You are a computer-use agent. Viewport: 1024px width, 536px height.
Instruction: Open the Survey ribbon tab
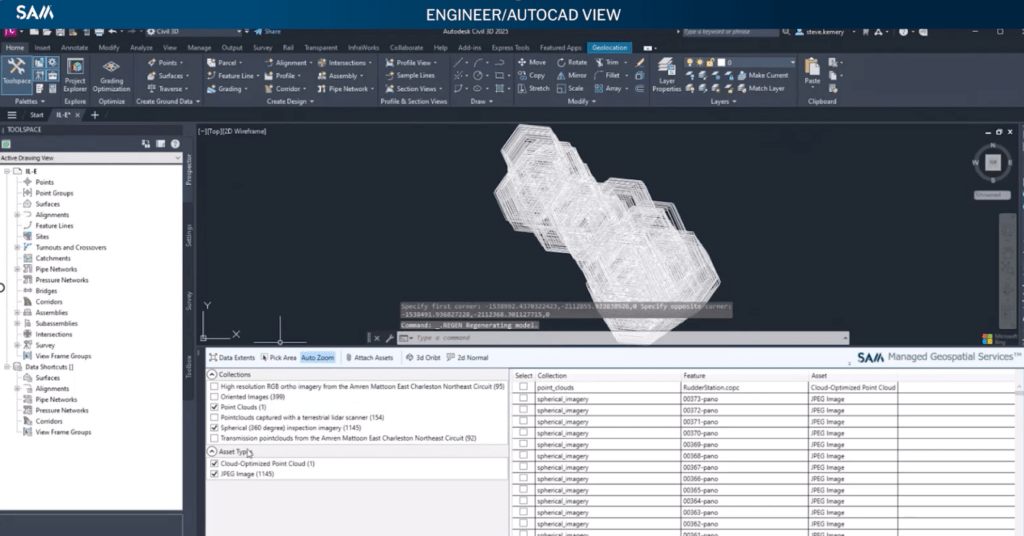(263, 48)
